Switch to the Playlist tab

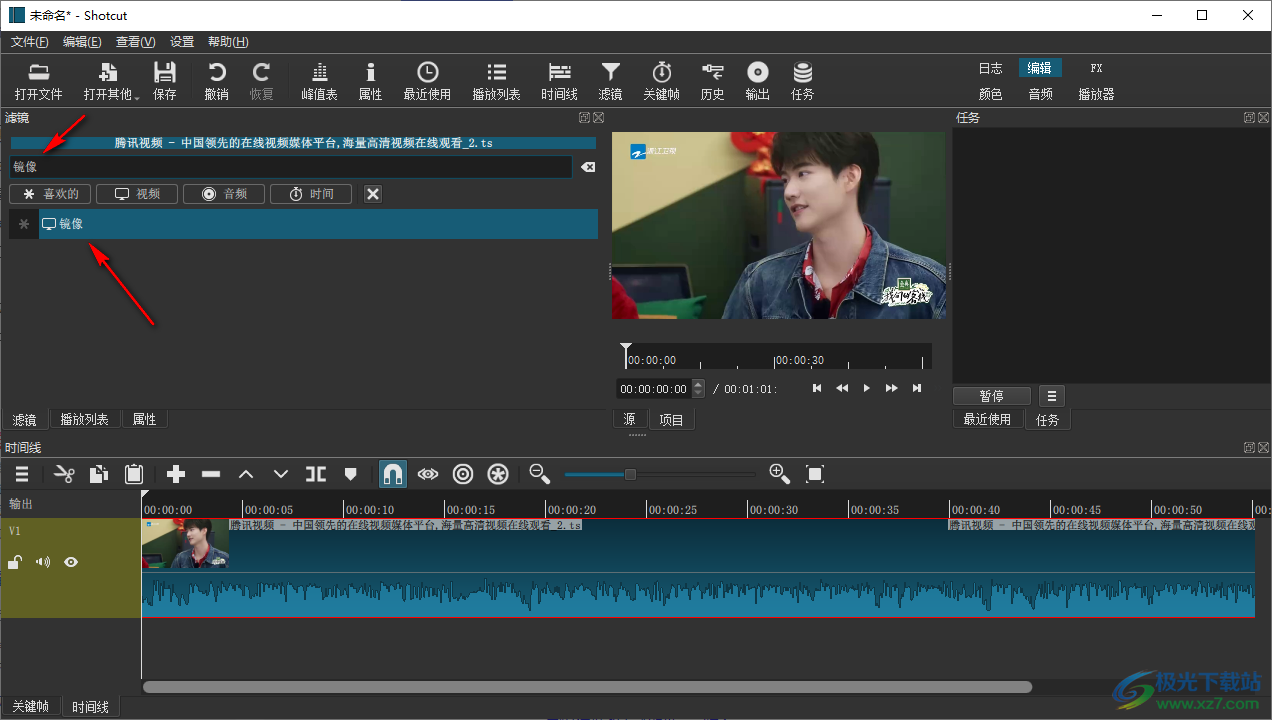coord(85,419)
